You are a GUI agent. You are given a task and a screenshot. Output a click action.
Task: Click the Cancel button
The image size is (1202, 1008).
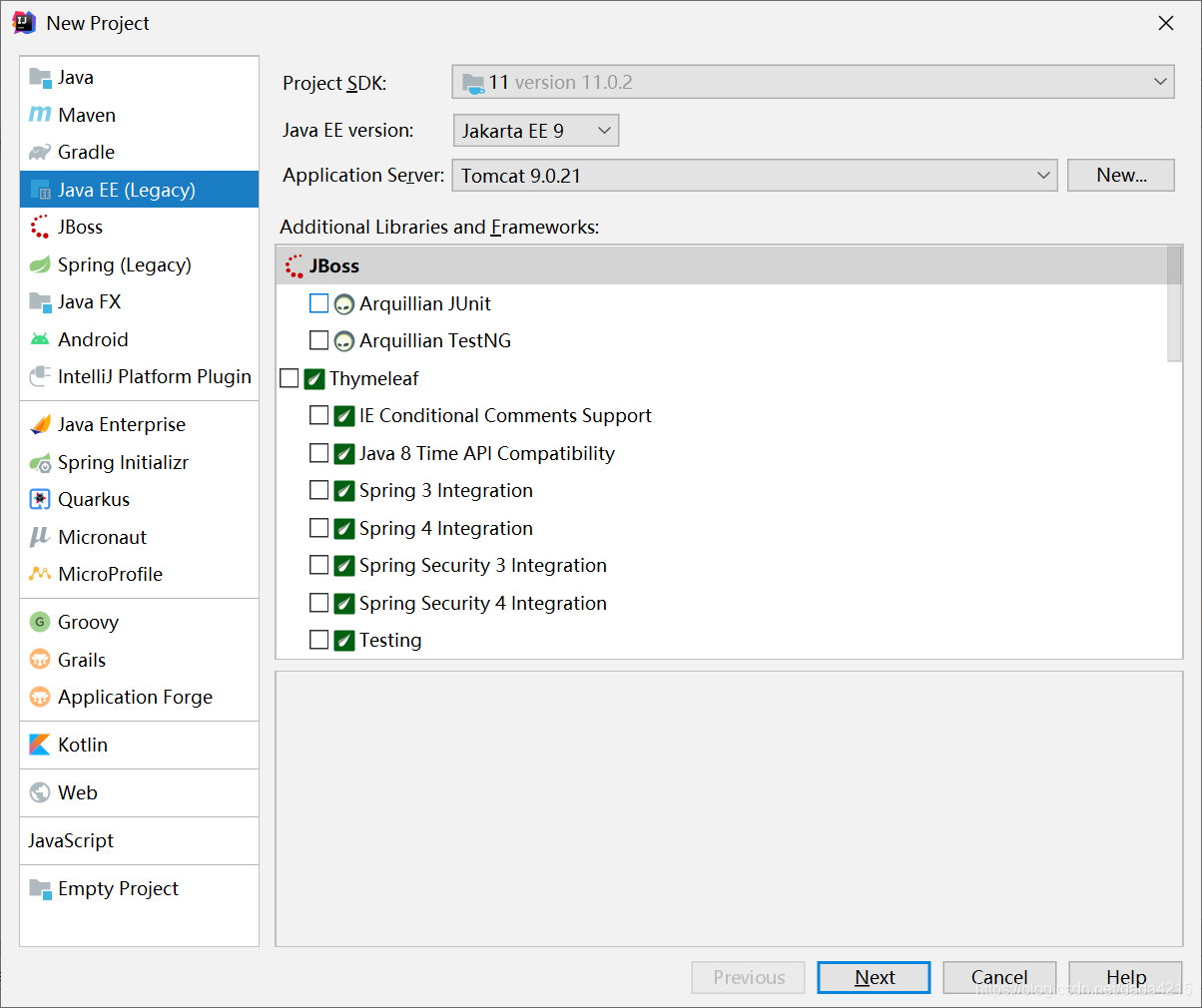tap(999, 978)
